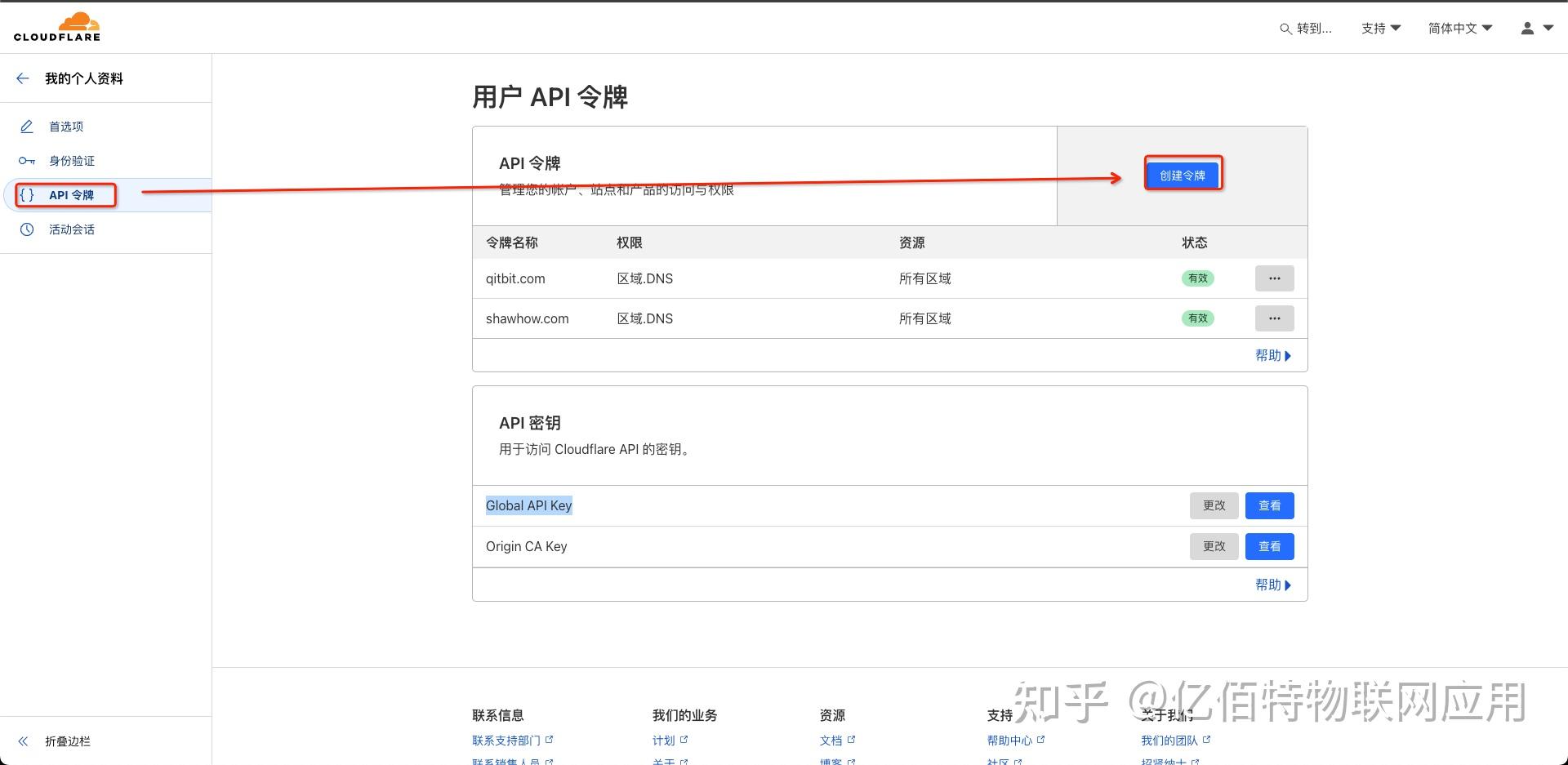Screen dimensions: 1568x765
Task: Click the 资源 column header
Action: [912, 242]
